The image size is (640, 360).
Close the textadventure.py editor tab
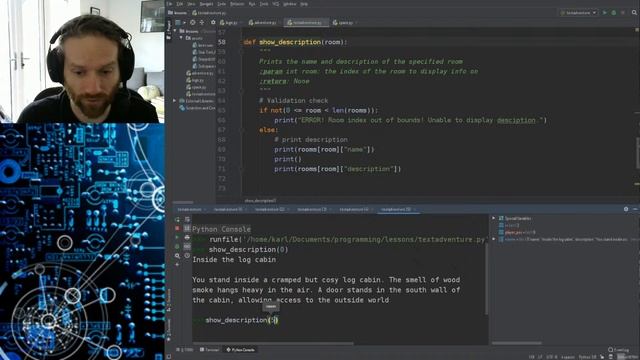pos(325,22)
